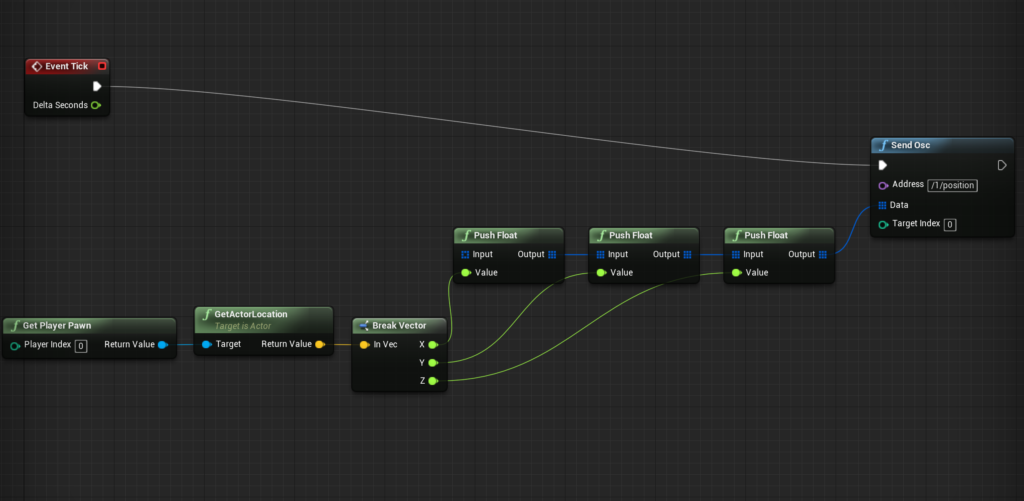The image size is (1024, 501).
Task: Click the Delta Seconds output pin
Action: coord(96,105)
